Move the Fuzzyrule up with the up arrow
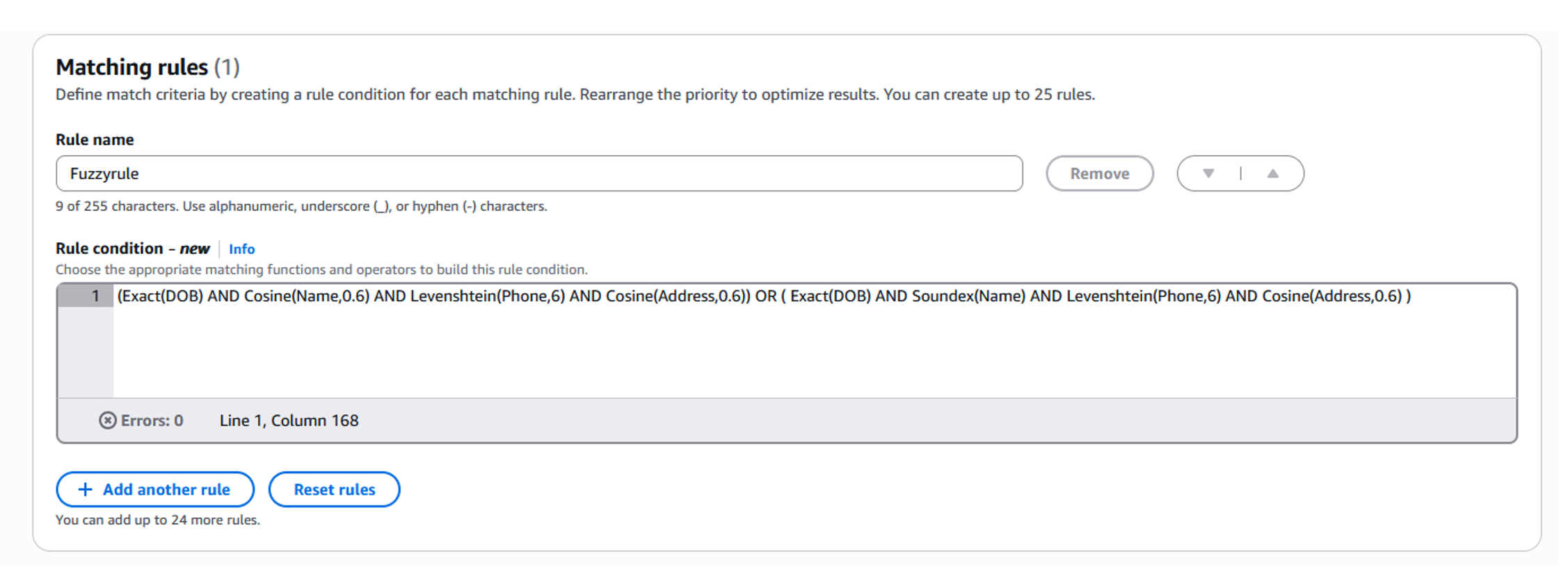Viewport: 1568px width, 575px height. pyautogui.click(x=1272, y=173)
